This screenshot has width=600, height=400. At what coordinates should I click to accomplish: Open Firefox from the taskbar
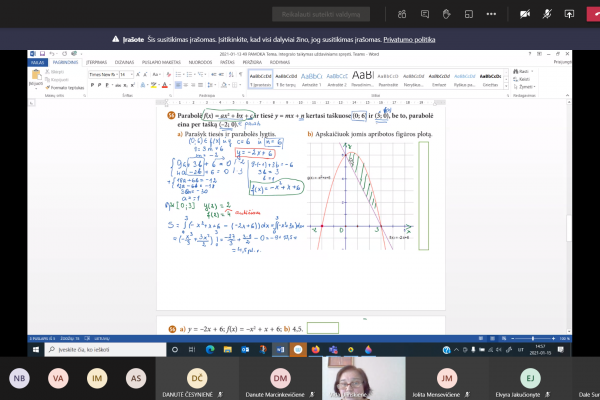coord(315,349)
